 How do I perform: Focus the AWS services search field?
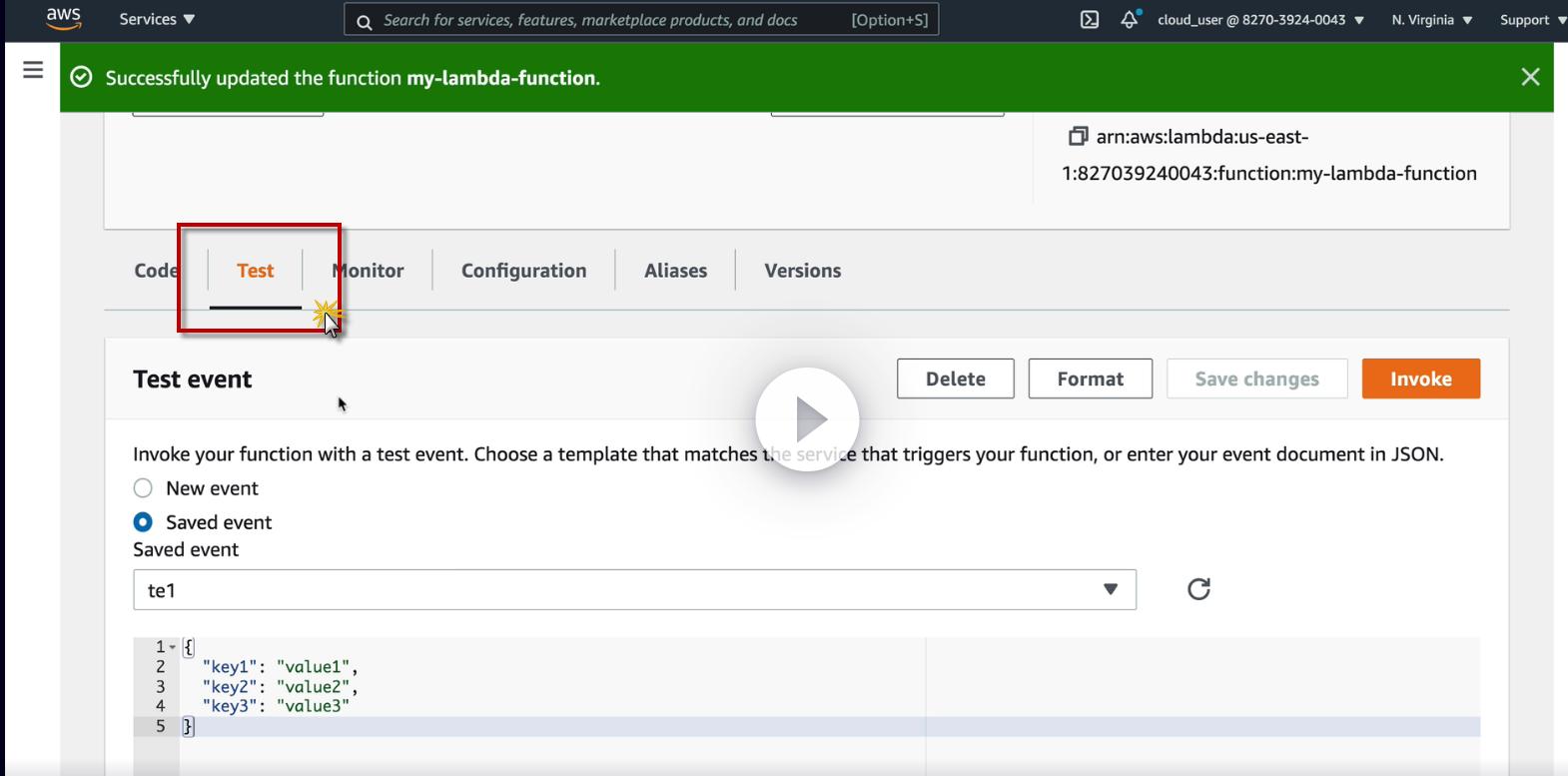point(609,20)
